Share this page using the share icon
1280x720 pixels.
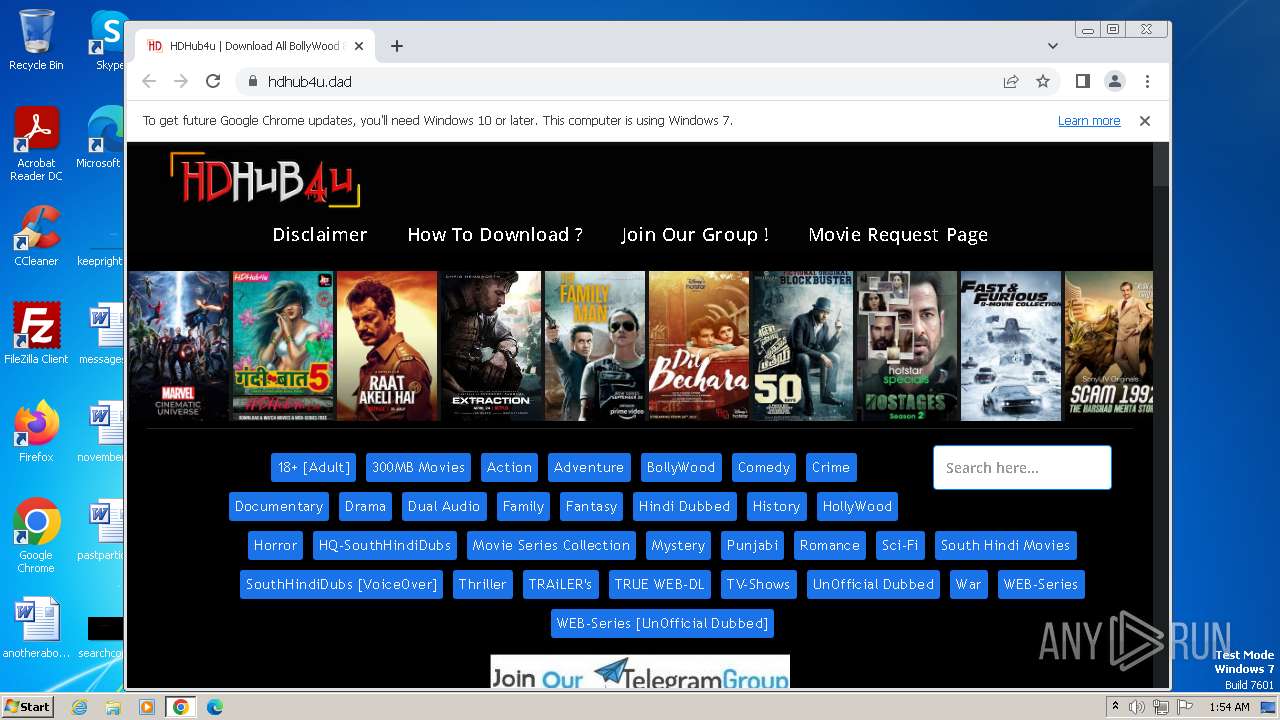coord(1011,81)
